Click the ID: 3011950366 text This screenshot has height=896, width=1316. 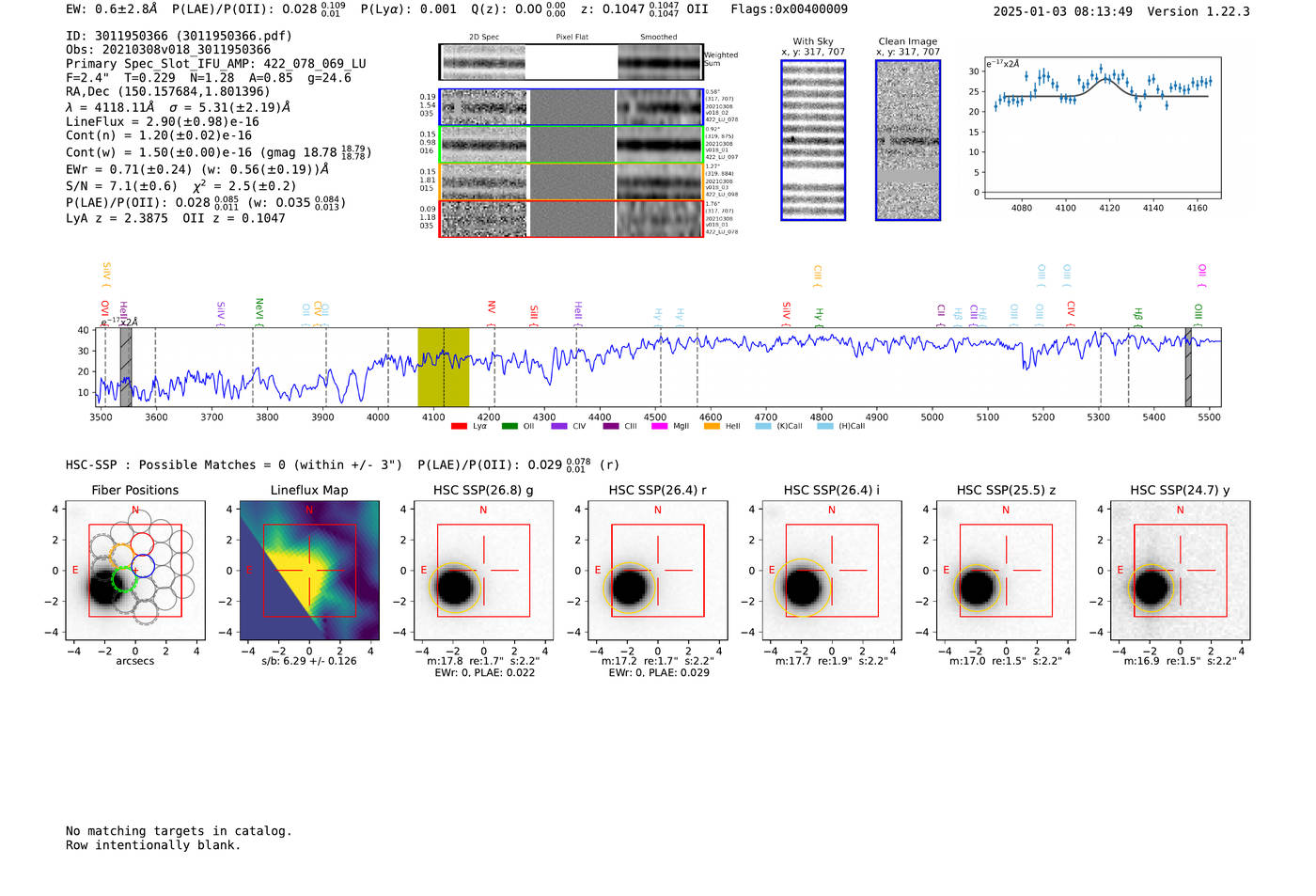179,36
